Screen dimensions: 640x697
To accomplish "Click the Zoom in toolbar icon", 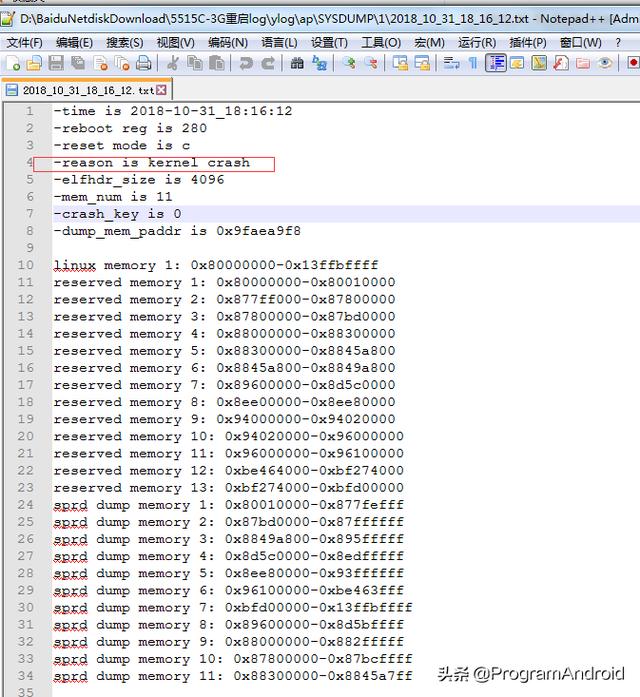I will (349, 63).
